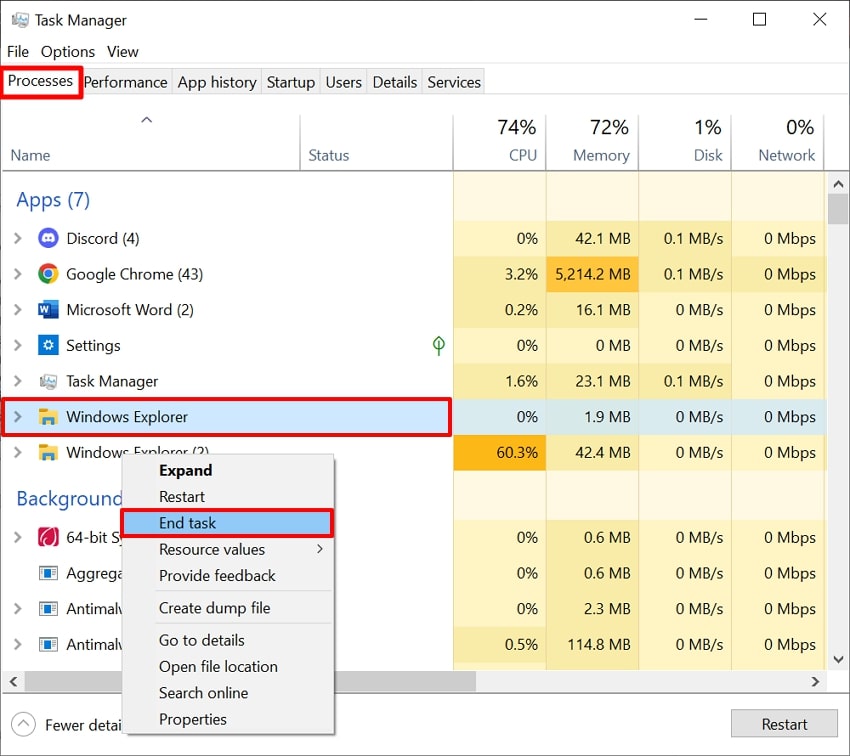
Task: Click the Aggregator host process icon
Action: (48, 573)
